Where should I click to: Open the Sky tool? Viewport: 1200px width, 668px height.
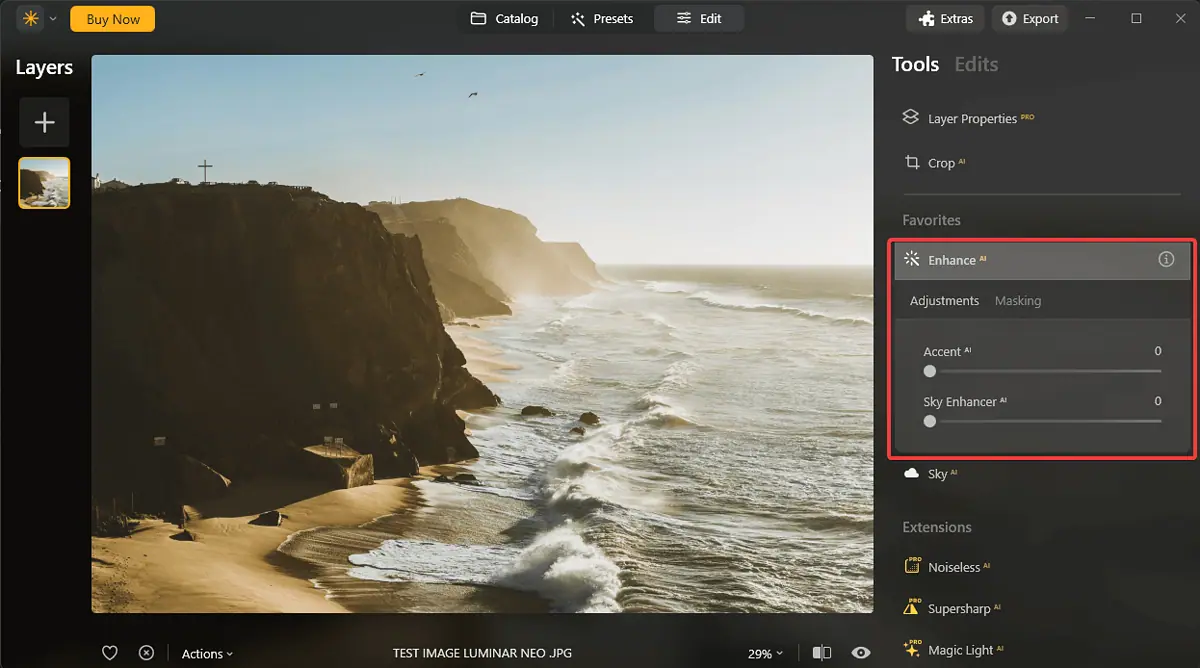coord(936,474)
